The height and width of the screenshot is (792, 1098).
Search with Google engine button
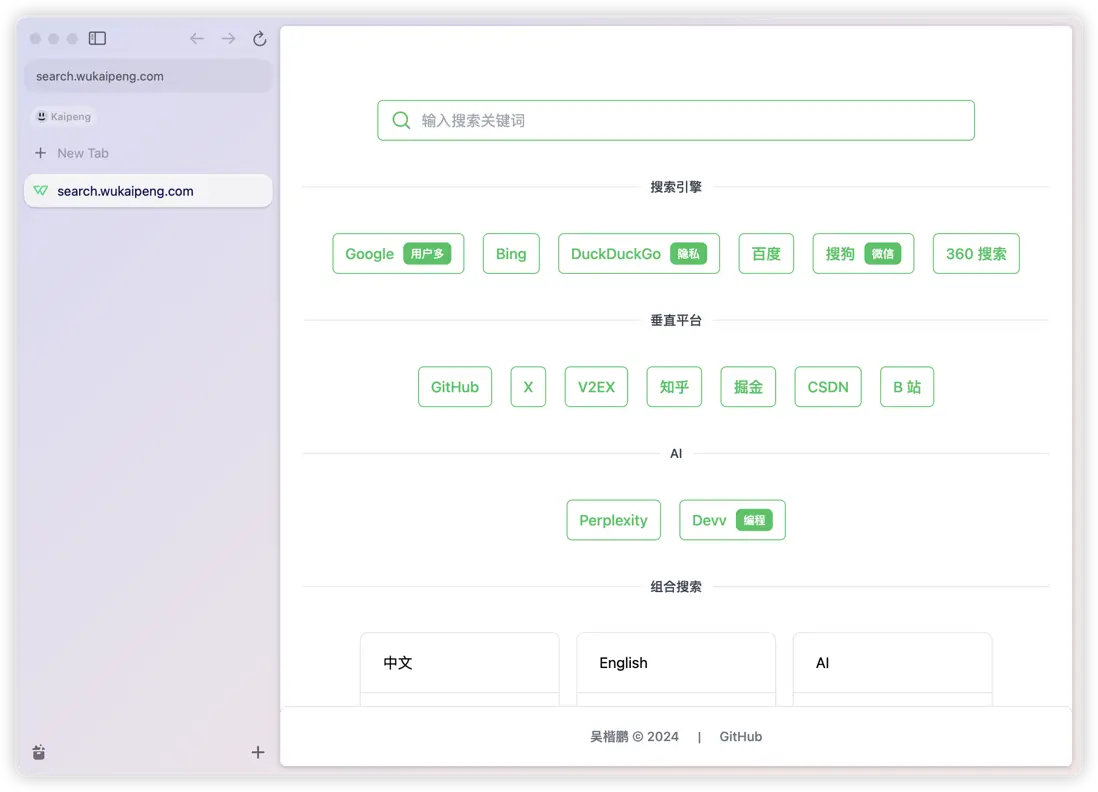(x=398, y=253)
